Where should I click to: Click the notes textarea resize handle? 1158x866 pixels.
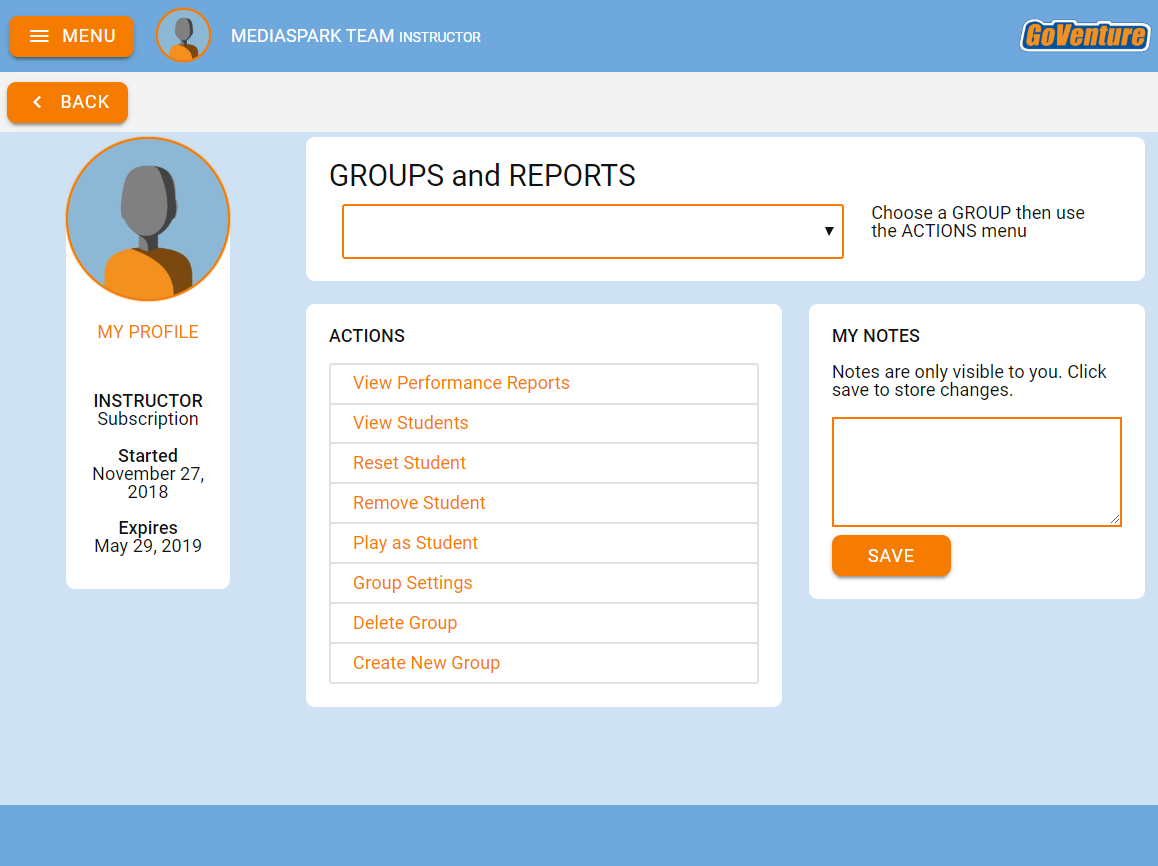click(x=1114, y=519)
